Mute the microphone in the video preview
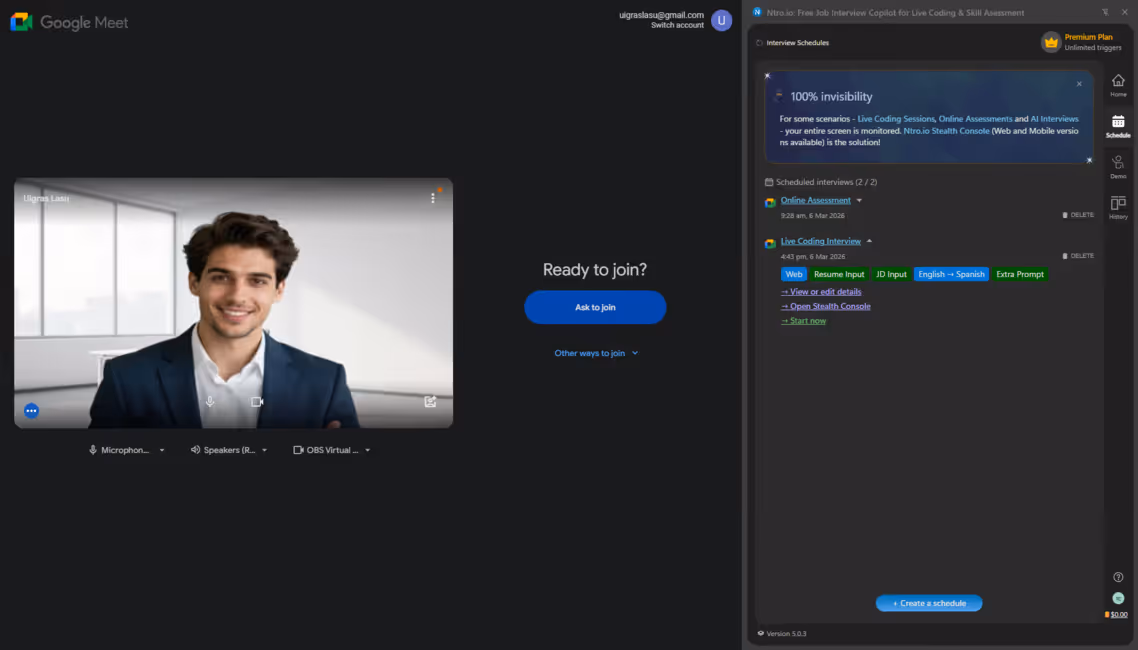Viewport: 1138px width, 650px height. [x=209, y=400]
